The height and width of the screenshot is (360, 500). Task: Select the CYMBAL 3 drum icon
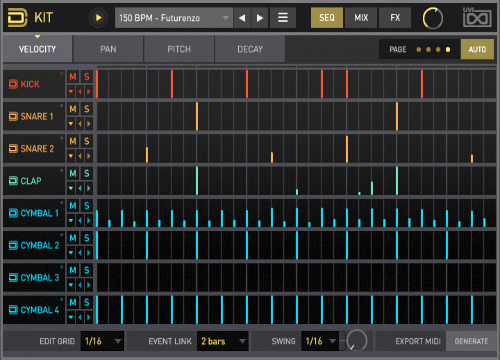pos(13,277)
